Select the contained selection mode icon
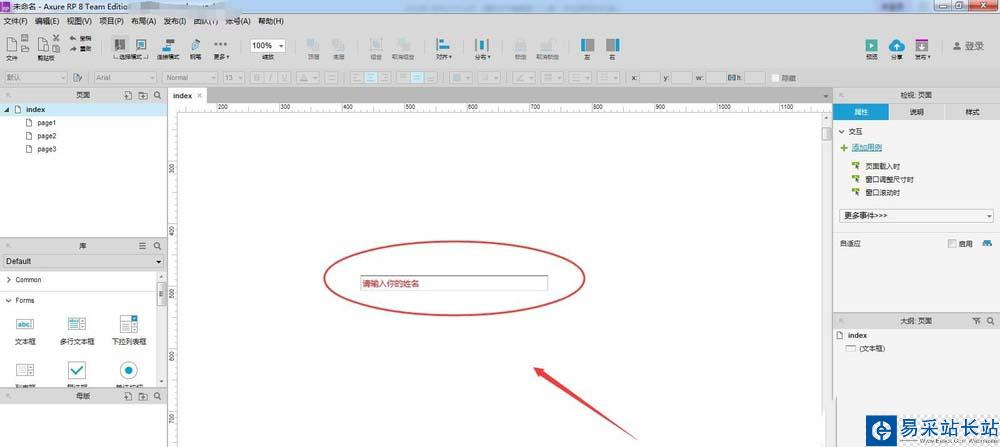The width and height of the screenshot is (1000, 447). tap(140, 45)
